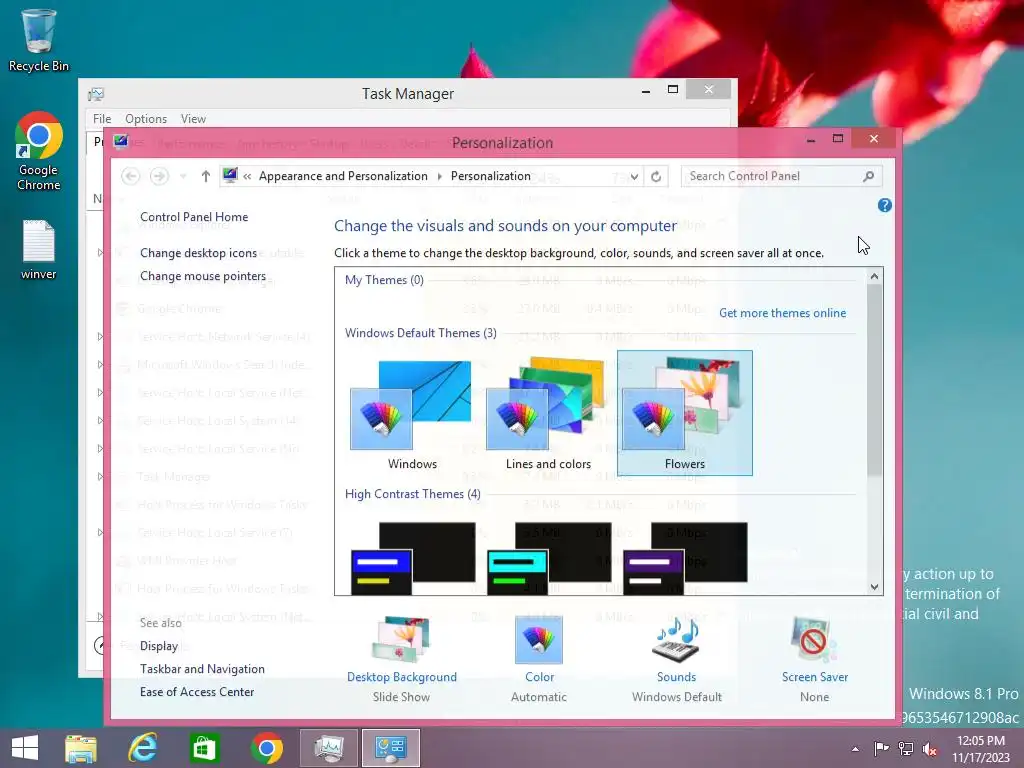Open Ease of Access Center link
This screenshot has width=1024, height=768.
coord(197,692)
